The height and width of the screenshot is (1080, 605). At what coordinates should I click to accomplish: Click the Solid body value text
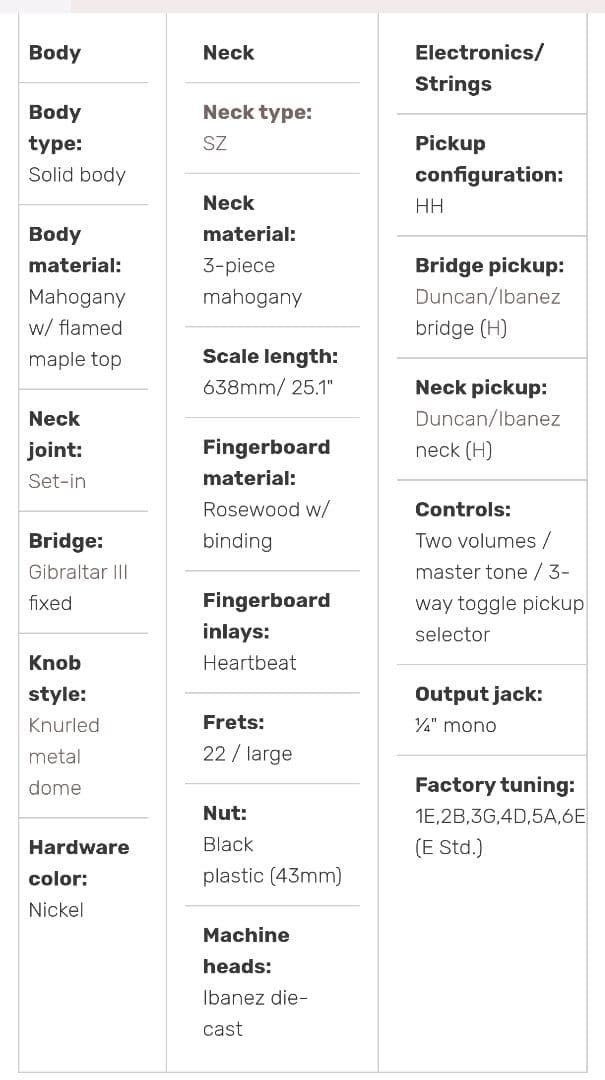pos(77,174)
